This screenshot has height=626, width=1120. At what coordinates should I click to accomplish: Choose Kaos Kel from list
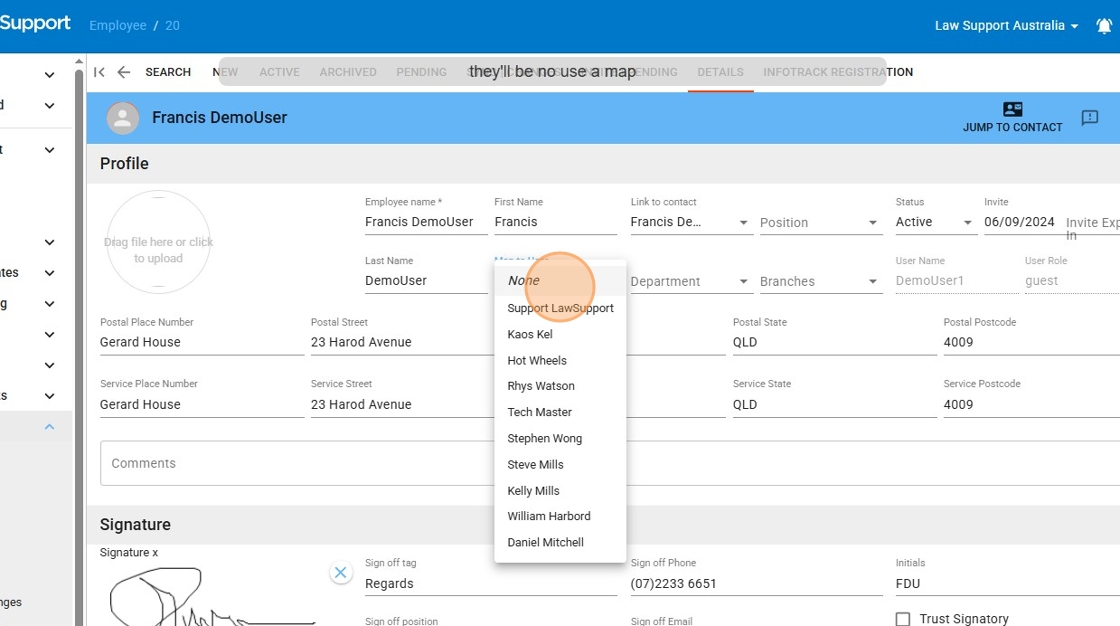click(560, 334)
